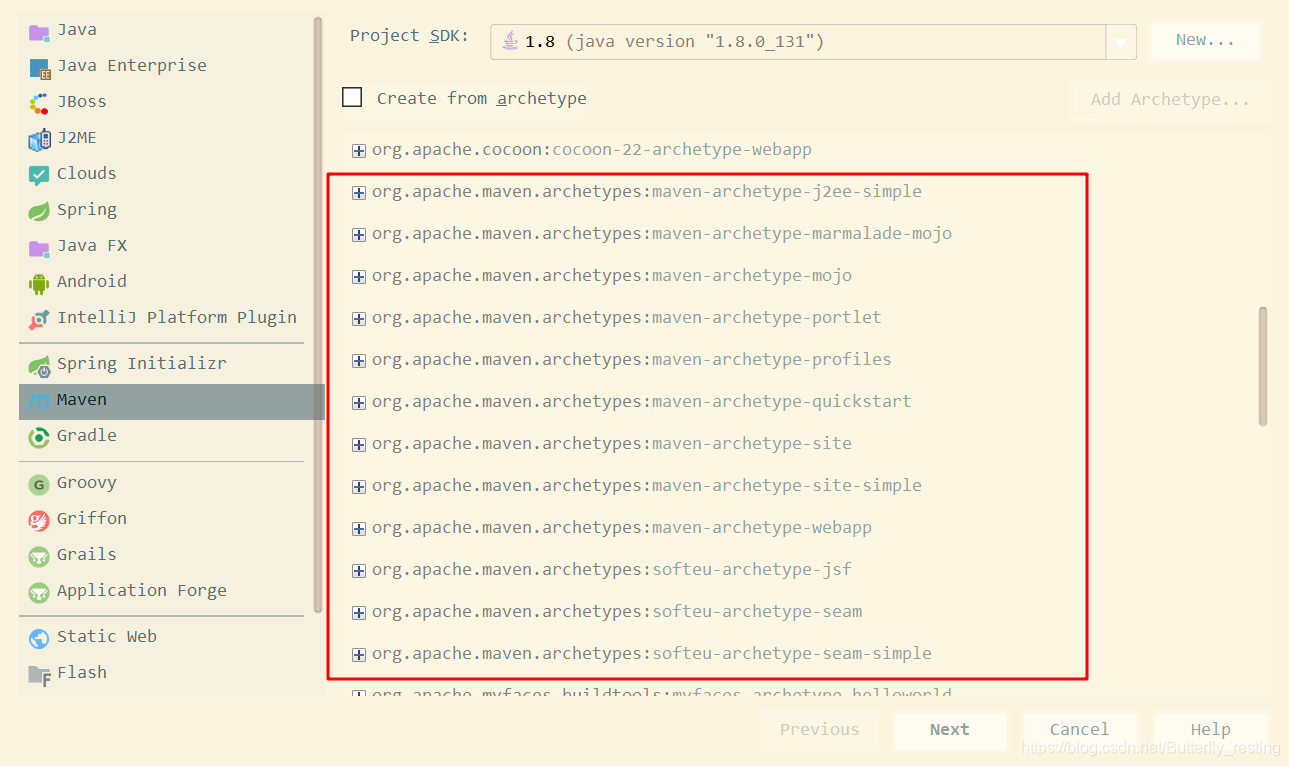Viewport: 1289px width, 766px height.
Task: Select Maven project type
Action: (x=171, y=401)
